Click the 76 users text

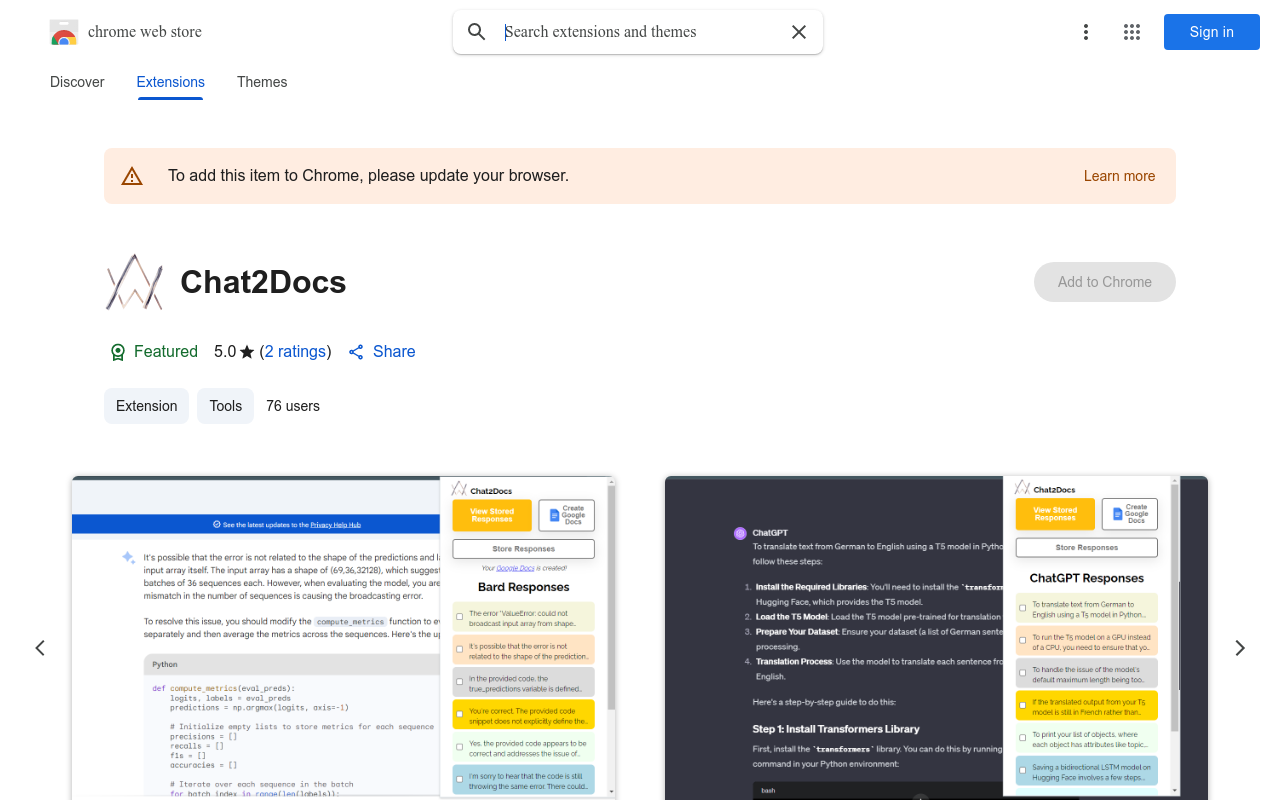pyautogui.click(x=293, y=406)
